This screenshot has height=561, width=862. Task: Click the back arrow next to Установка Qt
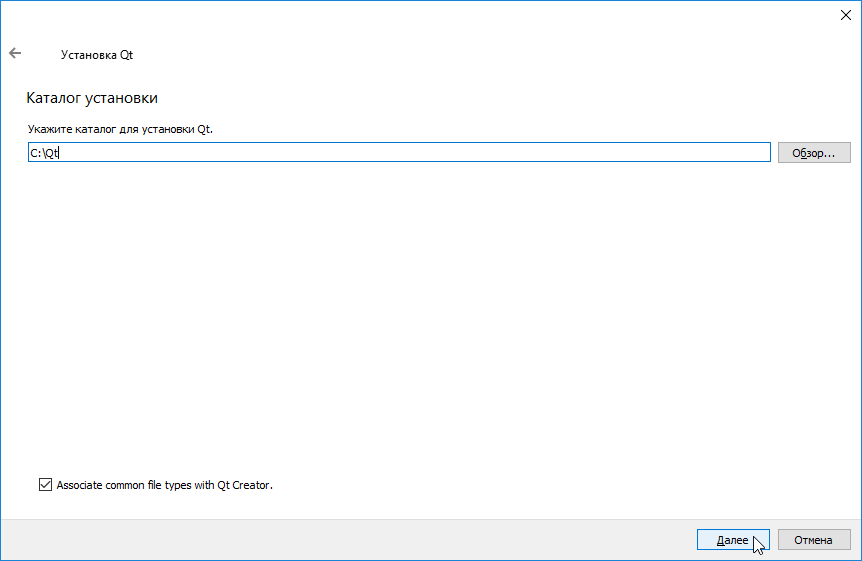coord(15,54)
